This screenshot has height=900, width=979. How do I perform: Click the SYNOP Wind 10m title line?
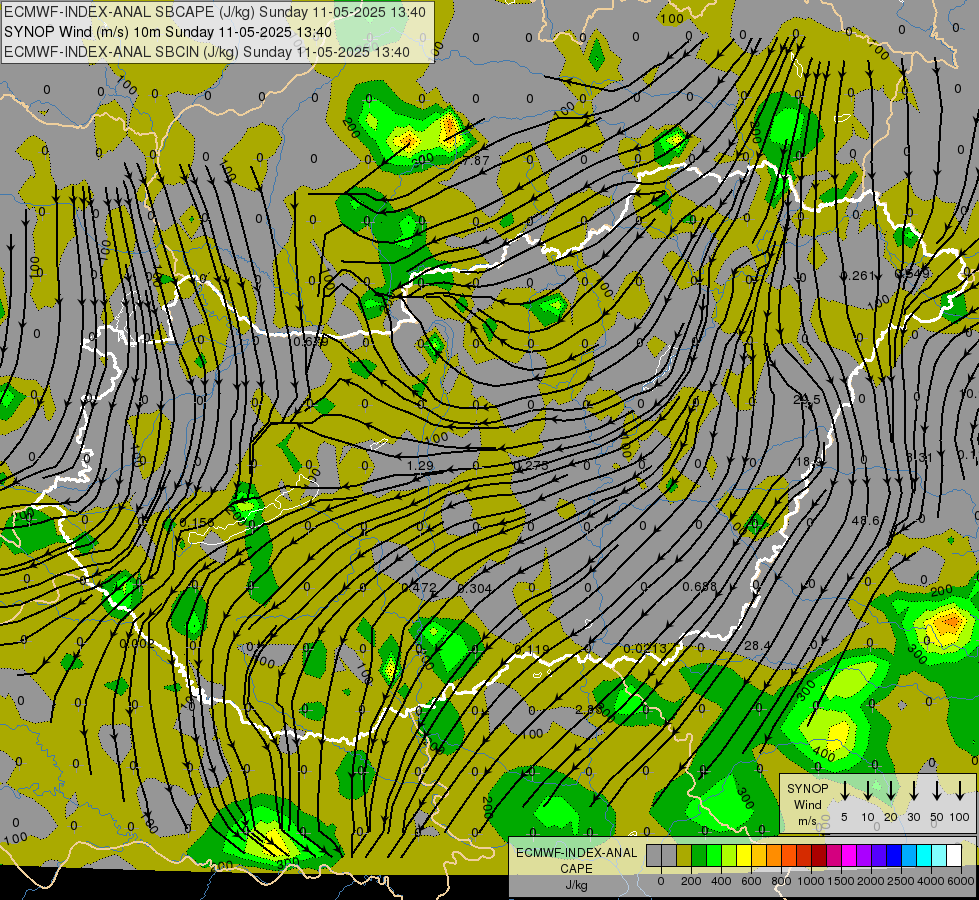click(x=168, y=32)
